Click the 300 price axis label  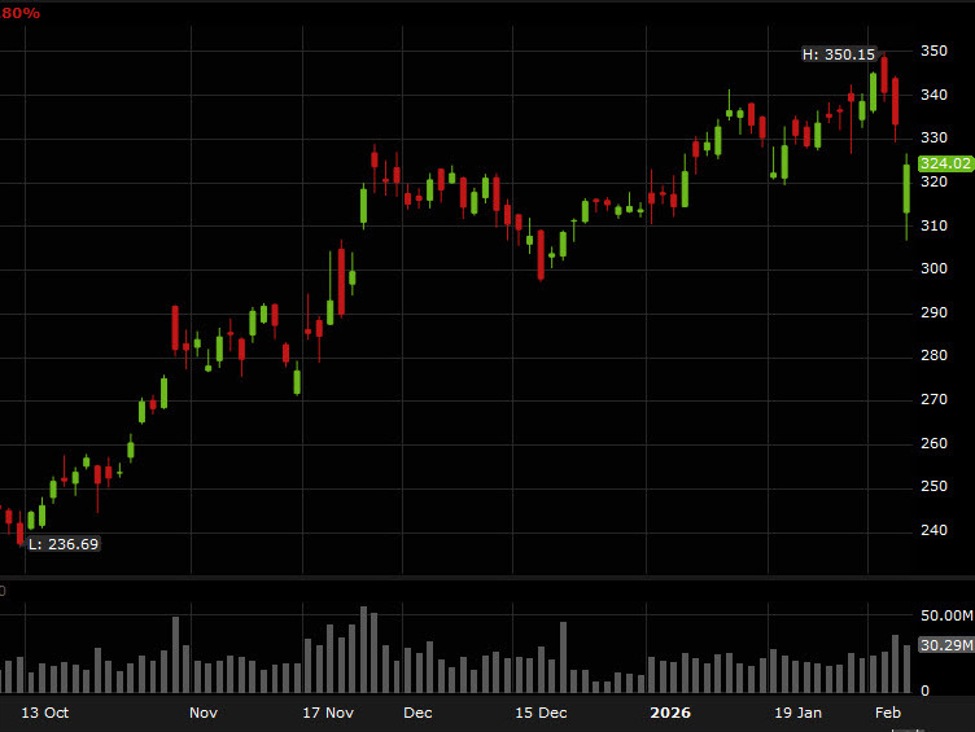coord(934,268)
